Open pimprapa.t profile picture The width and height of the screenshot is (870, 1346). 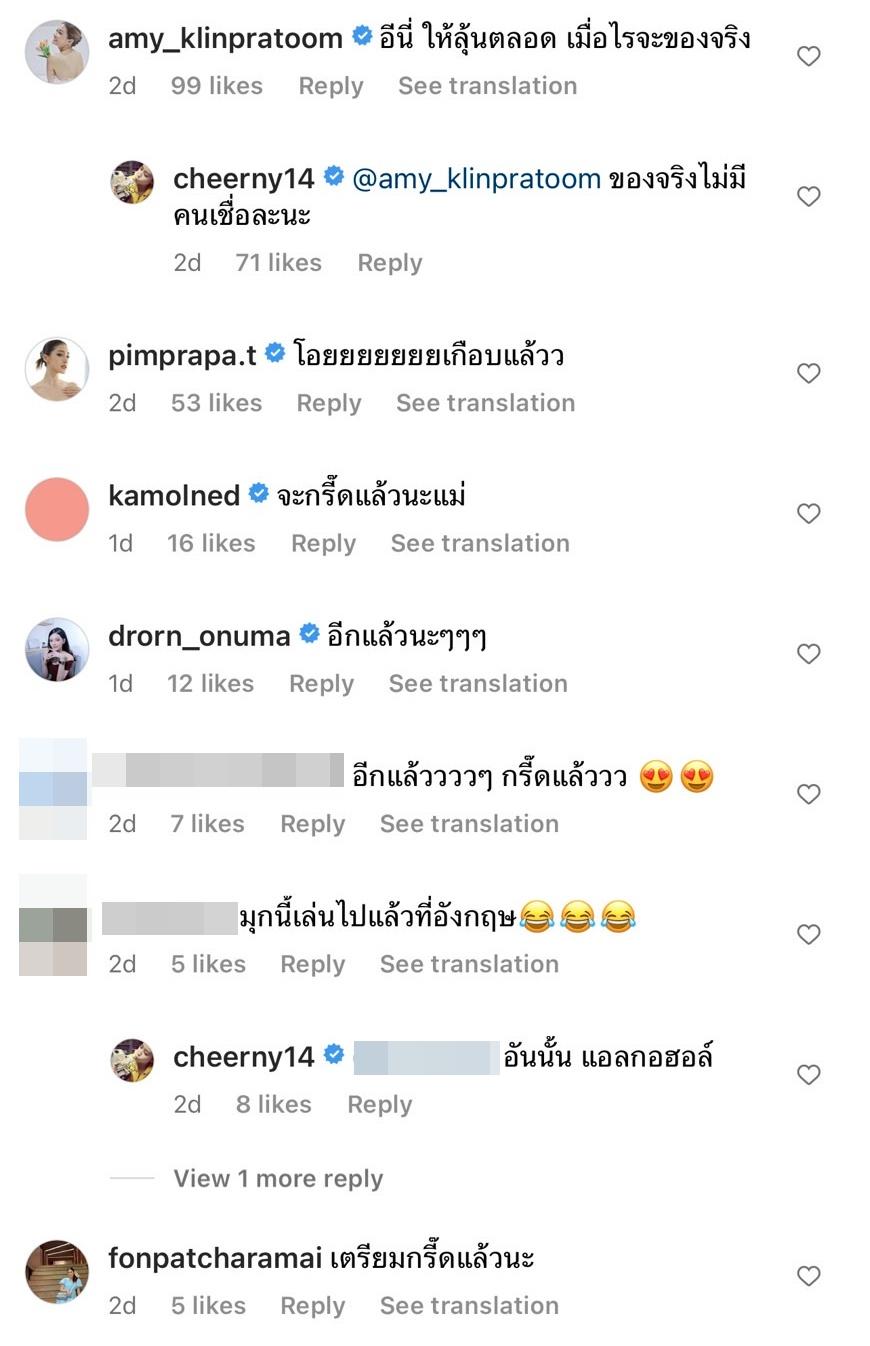tap(57, 369)
